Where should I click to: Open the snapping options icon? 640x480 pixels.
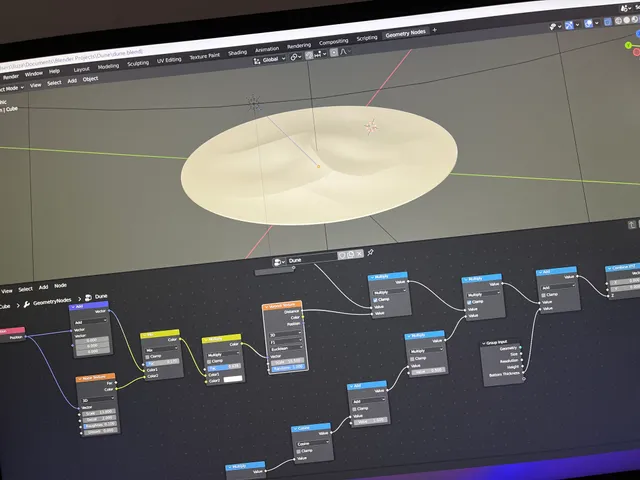pos(320,54)
